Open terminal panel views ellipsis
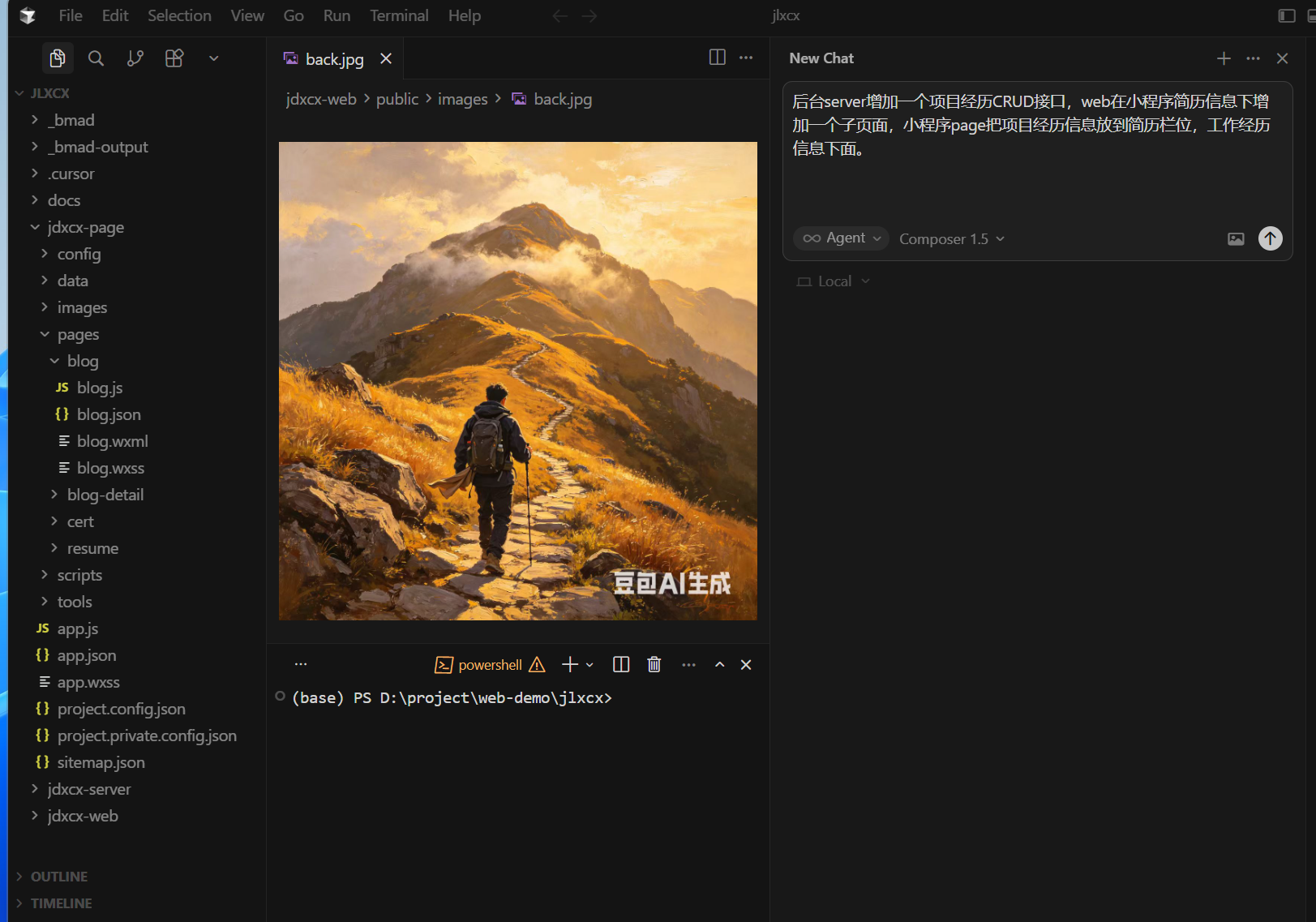The height and width of the screenshot is (922, 1316). pos(301,664)
